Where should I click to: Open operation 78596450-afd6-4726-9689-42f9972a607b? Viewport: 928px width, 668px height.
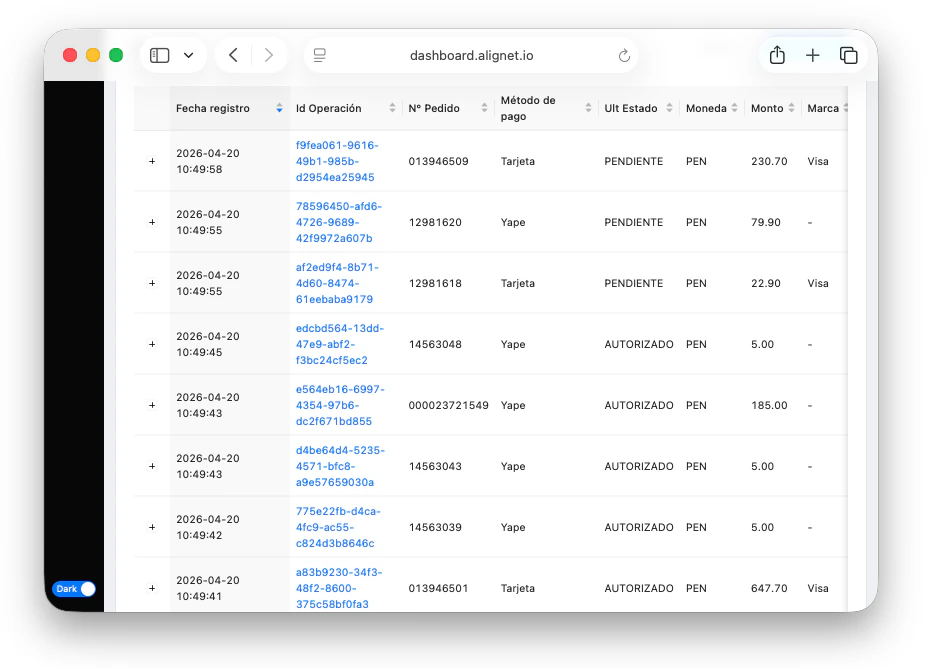click(339, 222)
